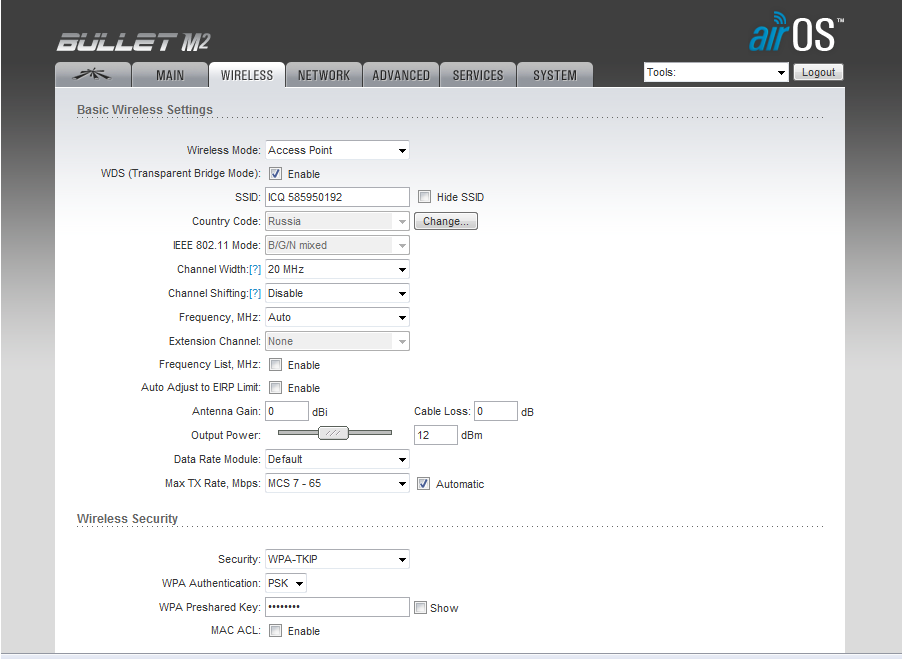Open the ADVANCED tab
The width and height of the screenshot is (902, 660).
tap(401, 75)
